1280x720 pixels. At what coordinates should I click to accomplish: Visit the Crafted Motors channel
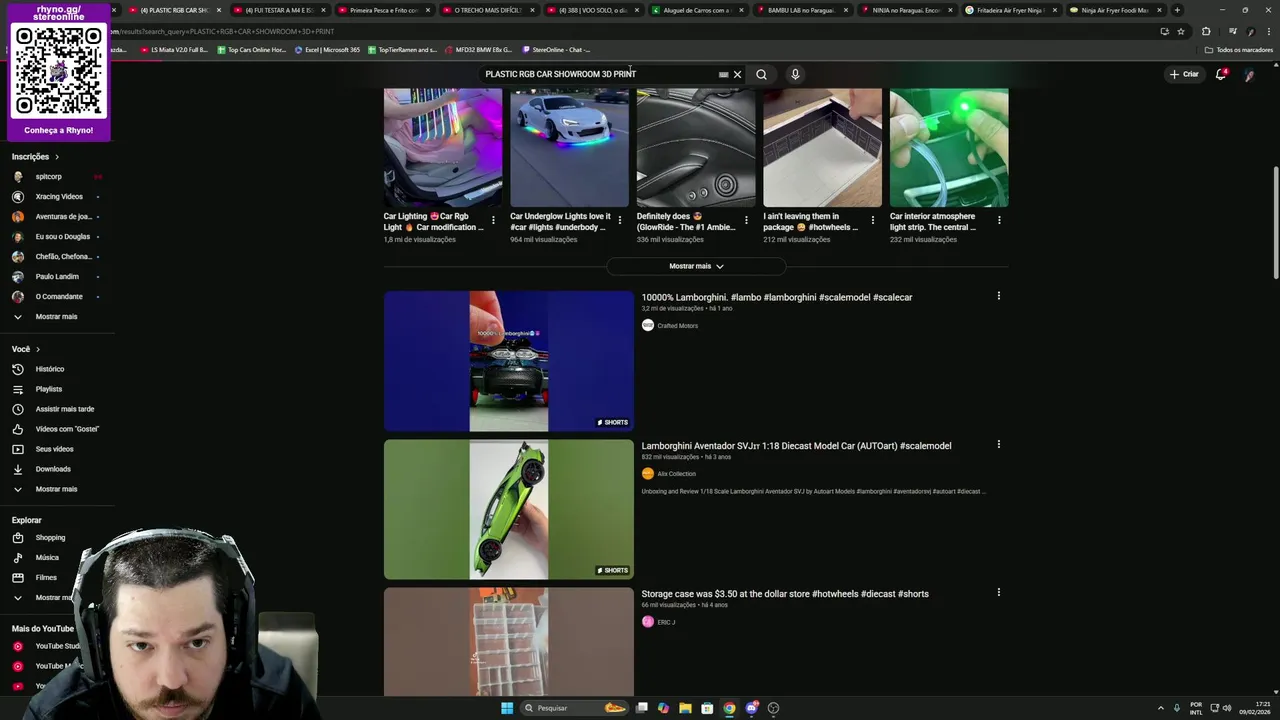pos(677,326)
